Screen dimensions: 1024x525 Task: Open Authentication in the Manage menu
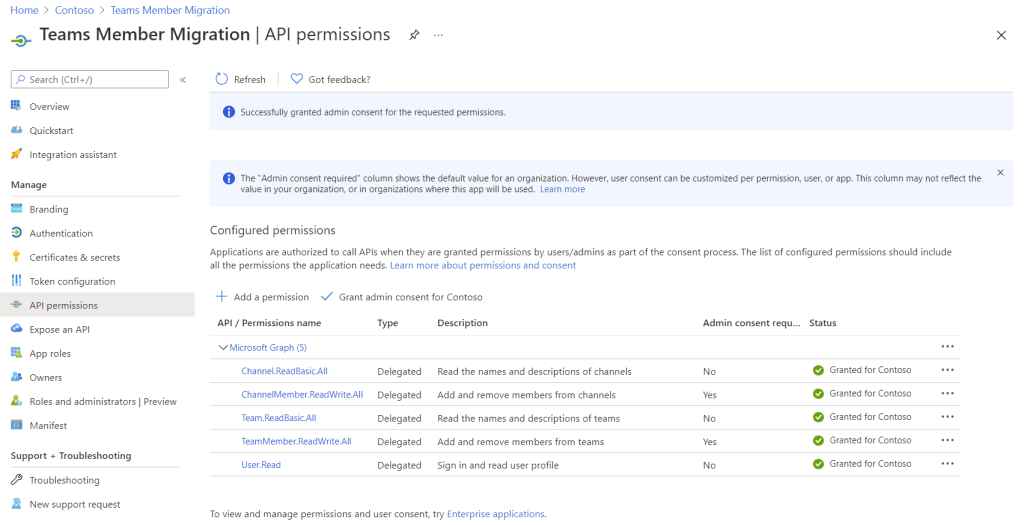pyautogui.click(x=61, y=233)
